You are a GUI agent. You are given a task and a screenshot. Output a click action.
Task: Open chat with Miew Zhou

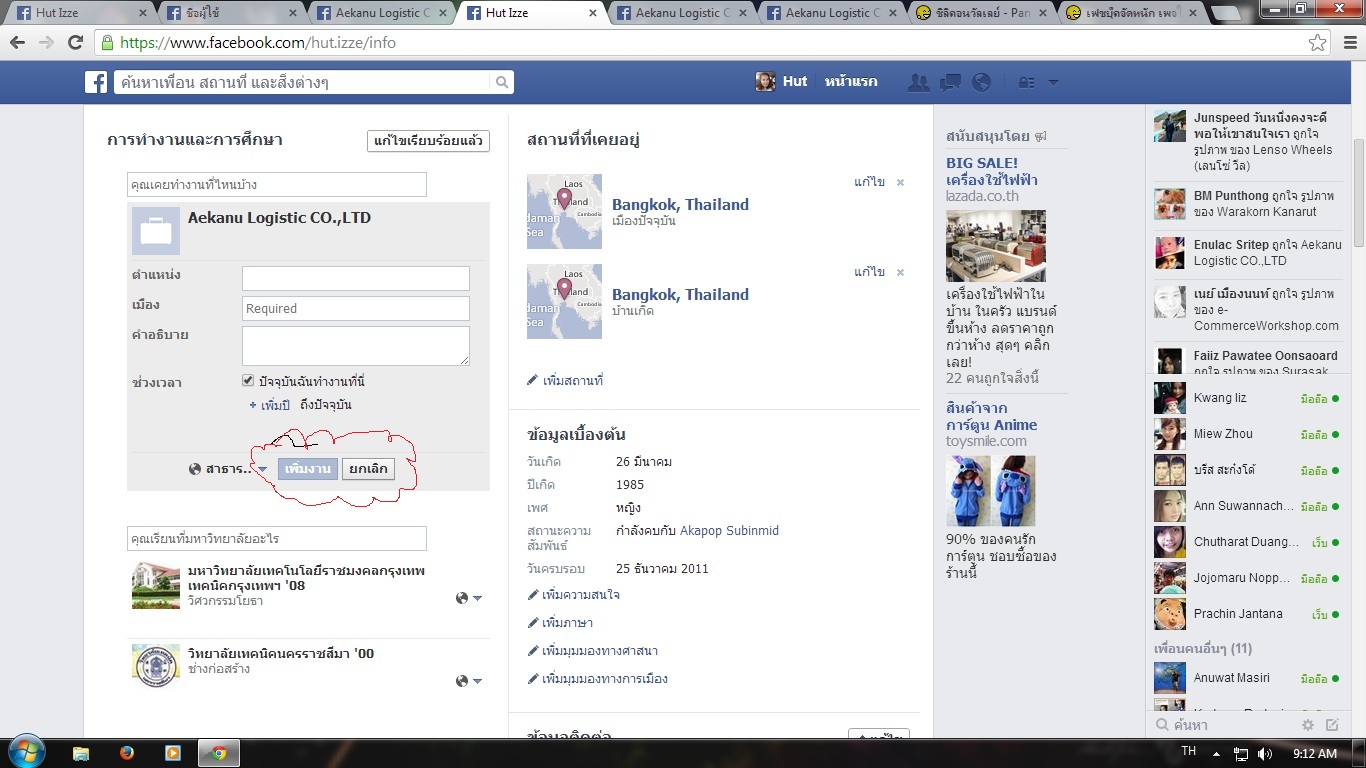click(1246, 434)
